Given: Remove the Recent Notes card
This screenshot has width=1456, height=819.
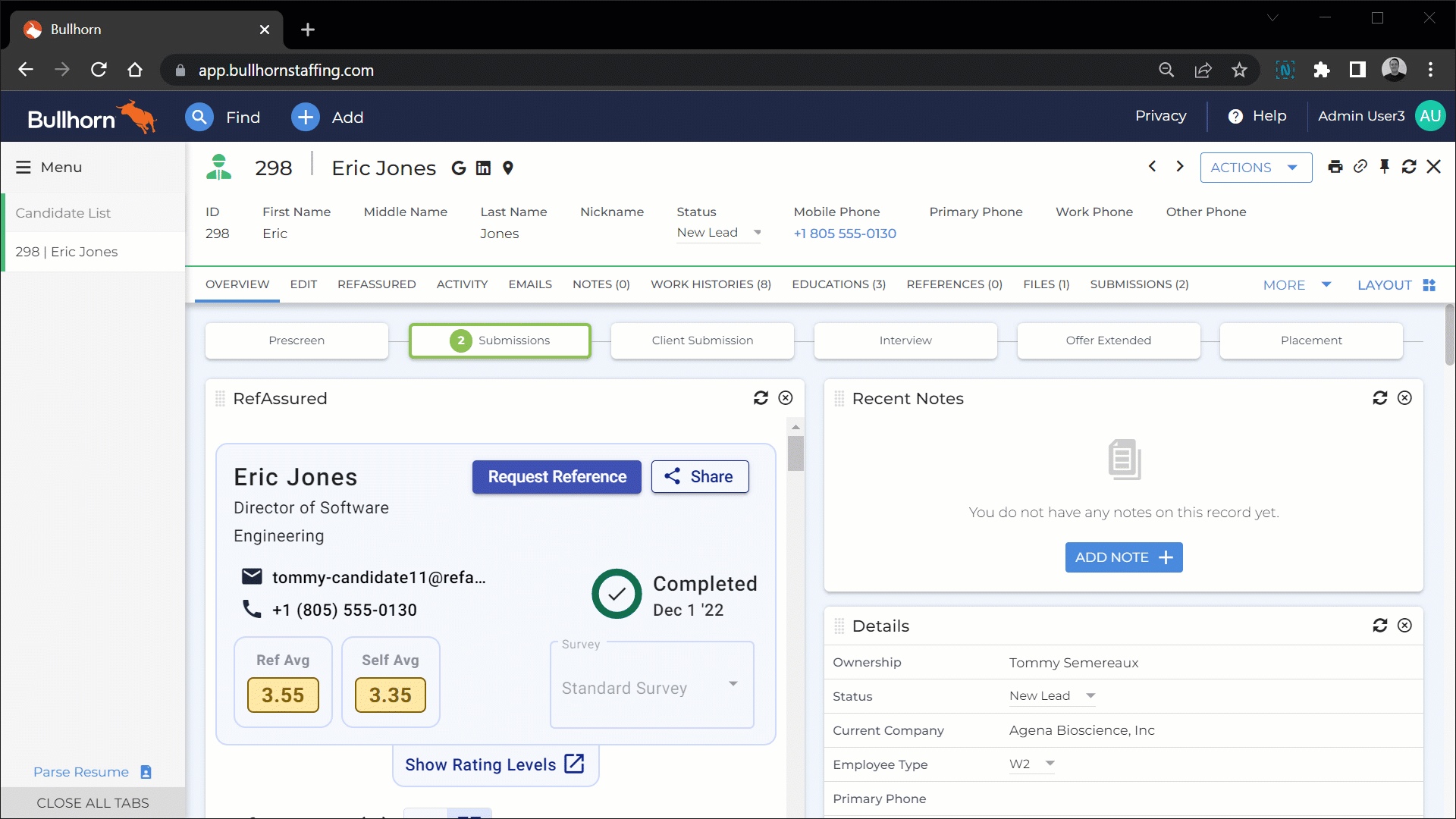Looking at the screenshot, I should click(x=1404, y=398).
